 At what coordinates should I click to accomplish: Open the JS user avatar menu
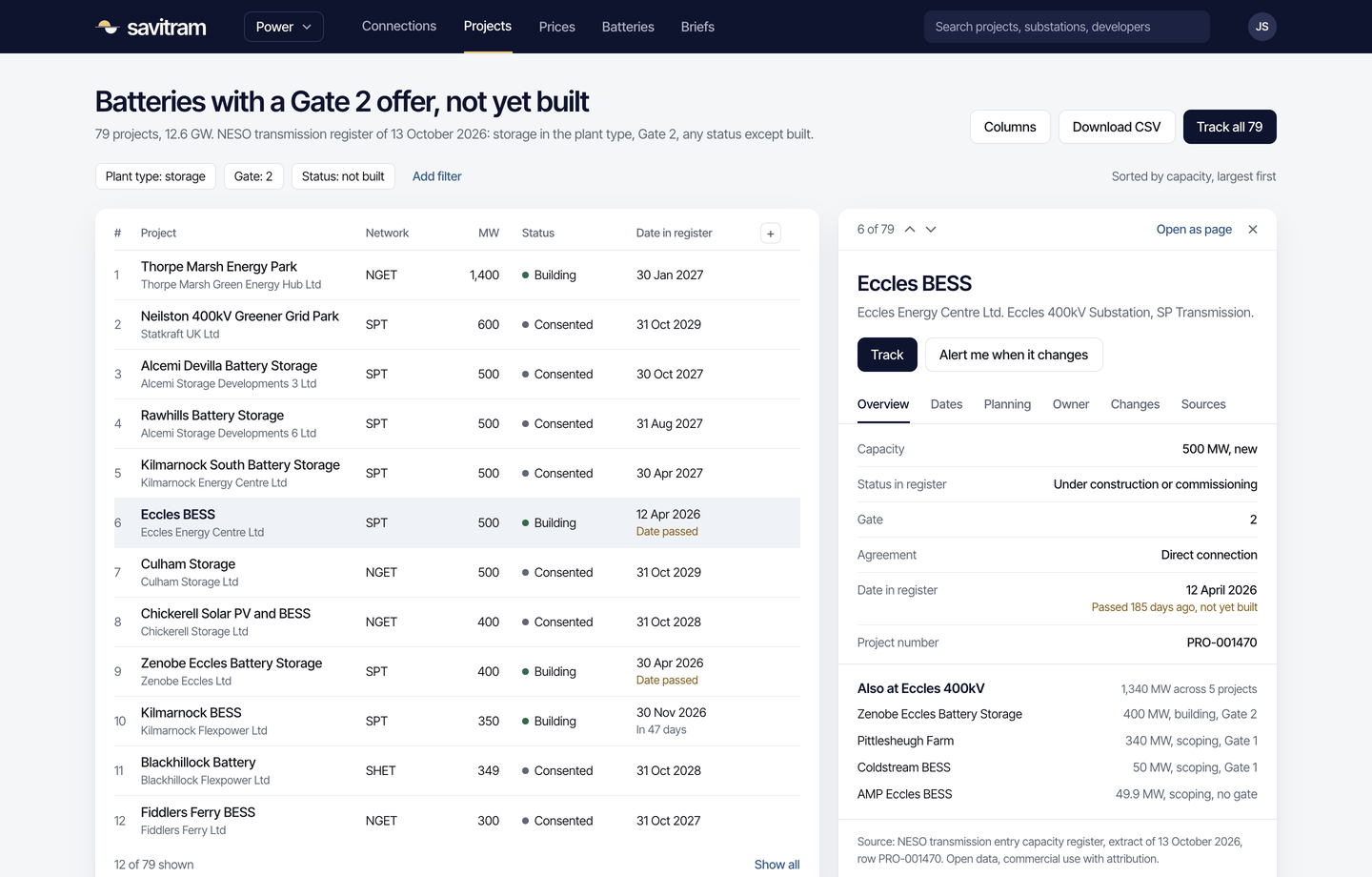pos(1261,27)
